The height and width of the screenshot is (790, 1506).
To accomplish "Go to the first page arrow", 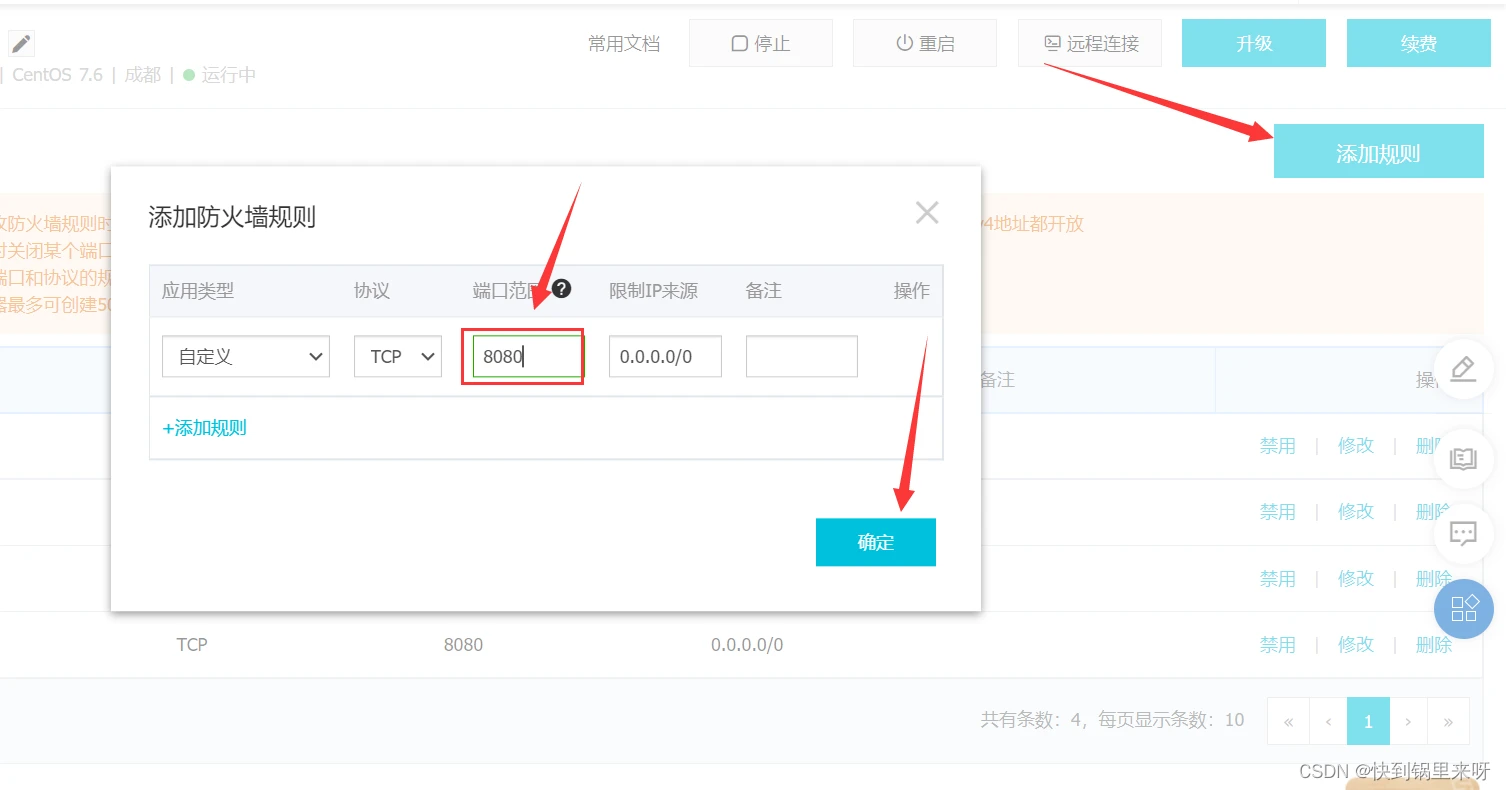I will (1288, 721).
